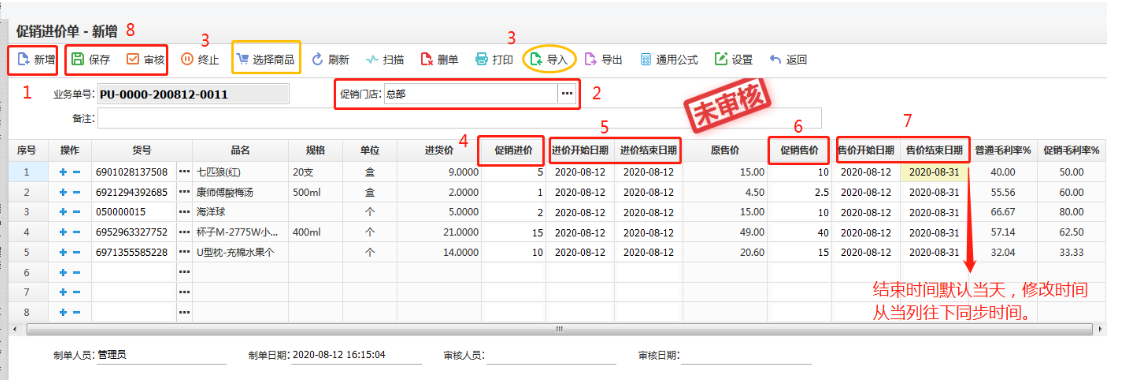Click the 货号 column header
Image resolution: width=1121 pixels, height=380 pixels.
click(142, 151)
